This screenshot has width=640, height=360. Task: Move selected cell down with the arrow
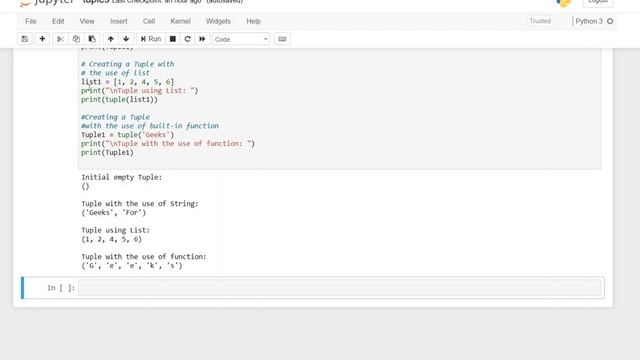[x=126, y=39]
